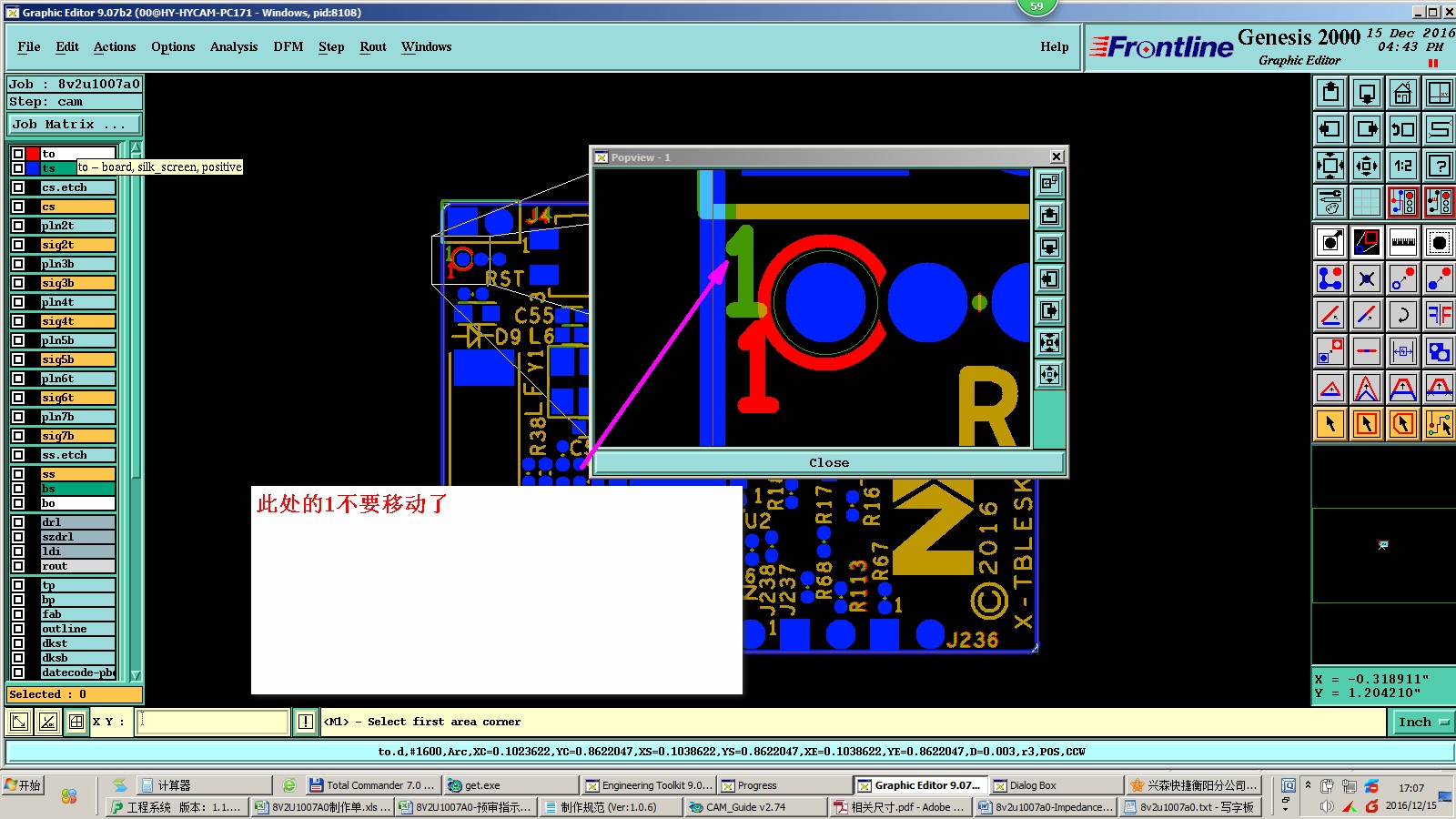
Task: Switch to Total Commander in the taskbar
Action: coord(373,785)
